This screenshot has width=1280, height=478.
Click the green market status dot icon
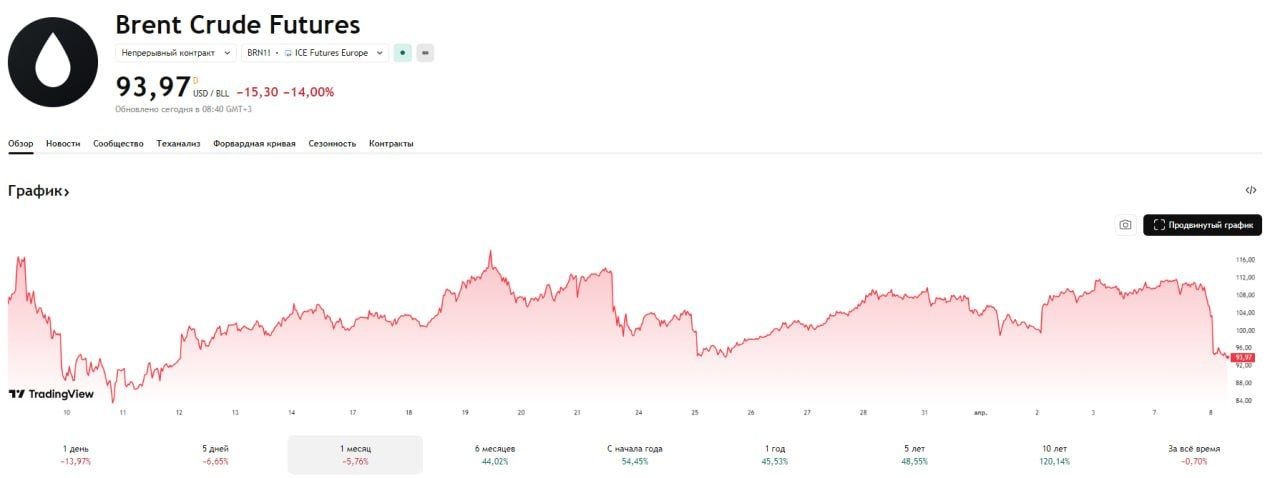402,53
